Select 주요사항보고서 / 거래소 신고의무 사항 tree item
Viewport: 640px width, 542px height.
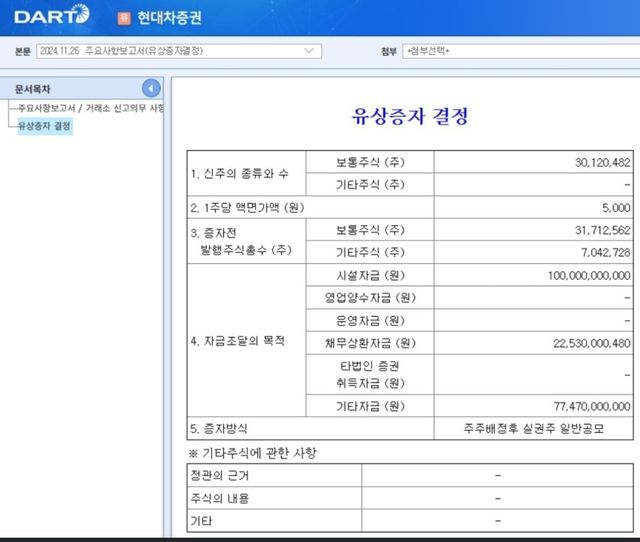pyautogui.click(x=91, y=108)
